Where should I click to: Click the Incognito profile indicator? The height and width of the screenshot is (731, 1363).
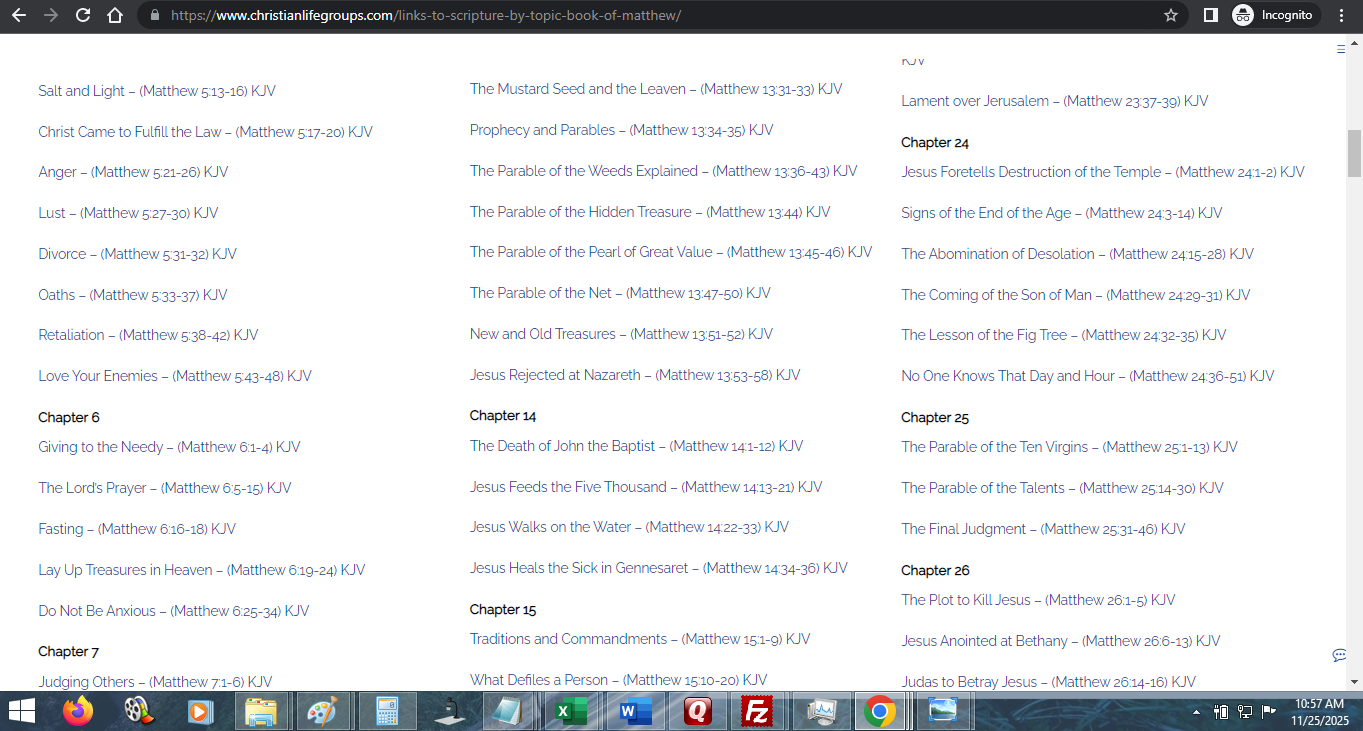tap(1273, 16)
